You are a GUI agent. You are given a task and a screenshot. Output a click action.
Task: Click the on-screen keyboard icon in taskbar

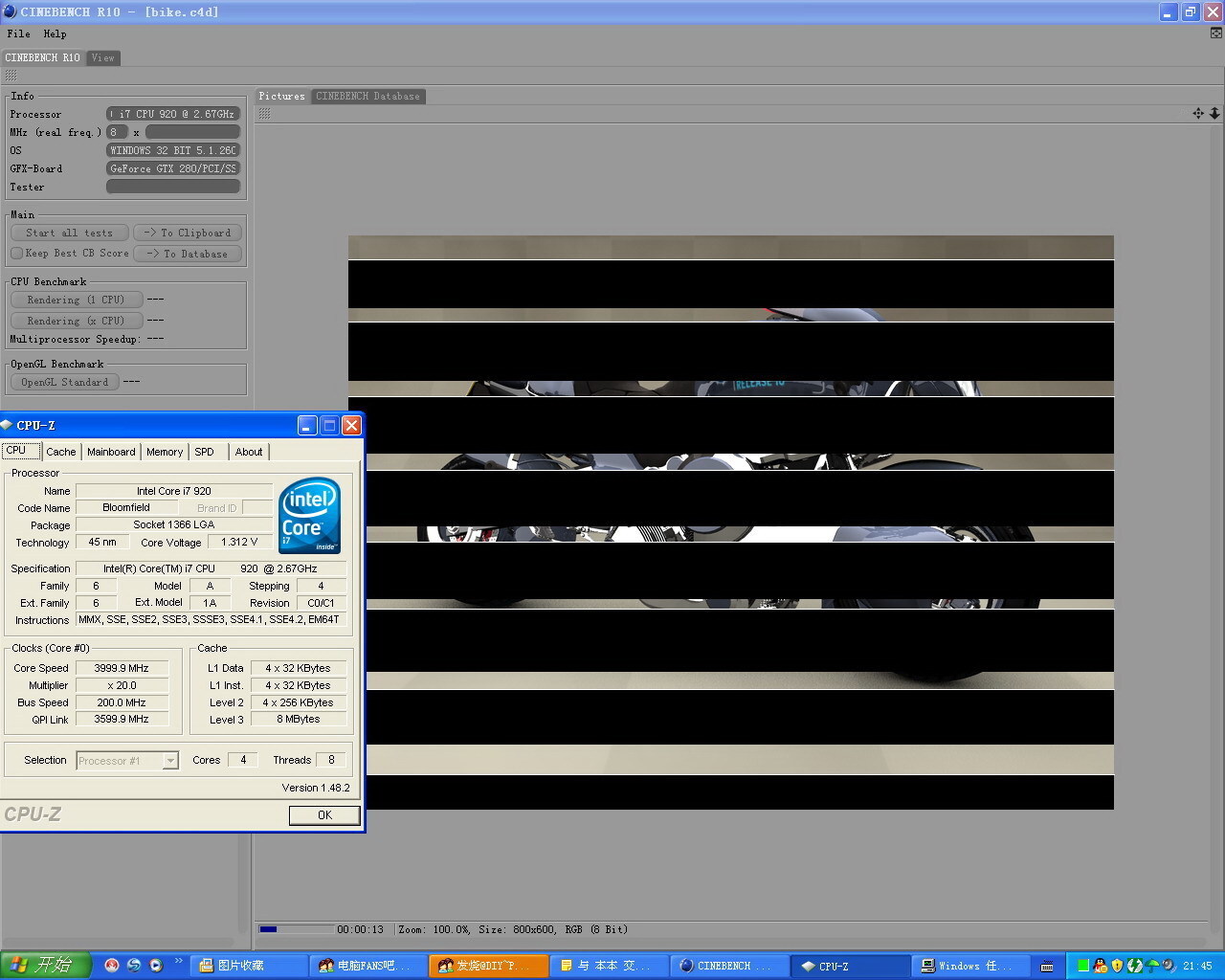(x=1047, y=966)
